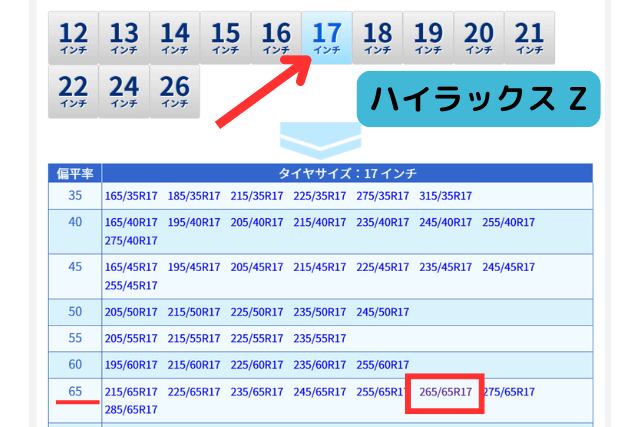The image size is (640, 427).
Task: Click the highlighted 17 inch tab
Action: click(326, 38)
